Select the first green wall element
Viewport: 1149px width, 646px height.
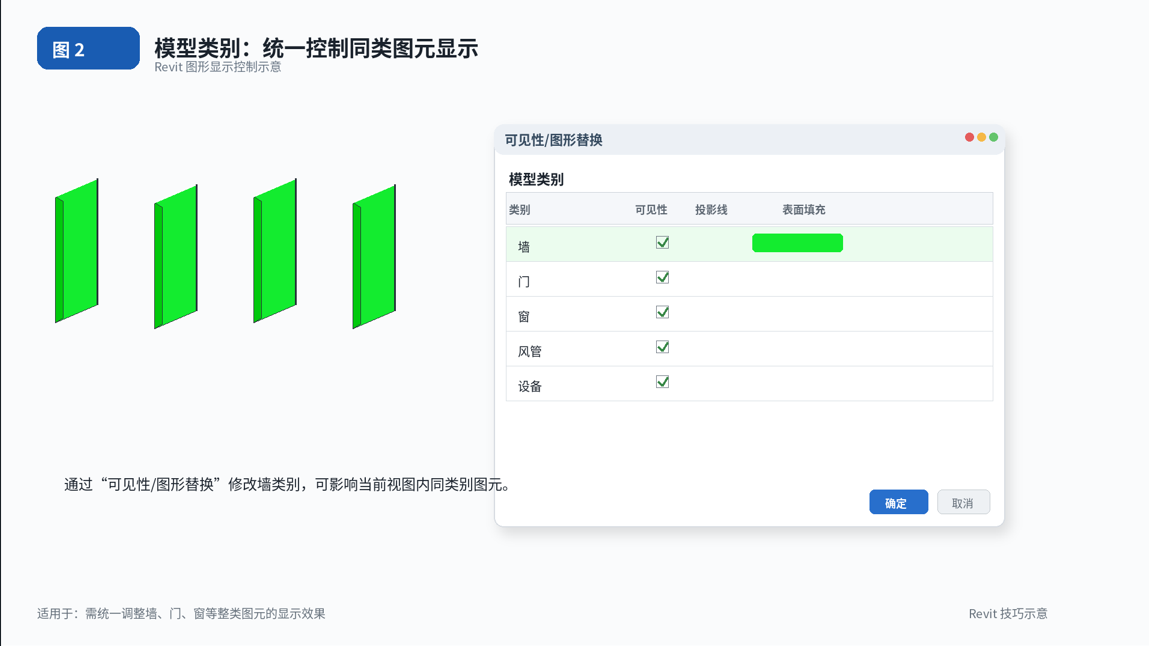coord(77,250)
